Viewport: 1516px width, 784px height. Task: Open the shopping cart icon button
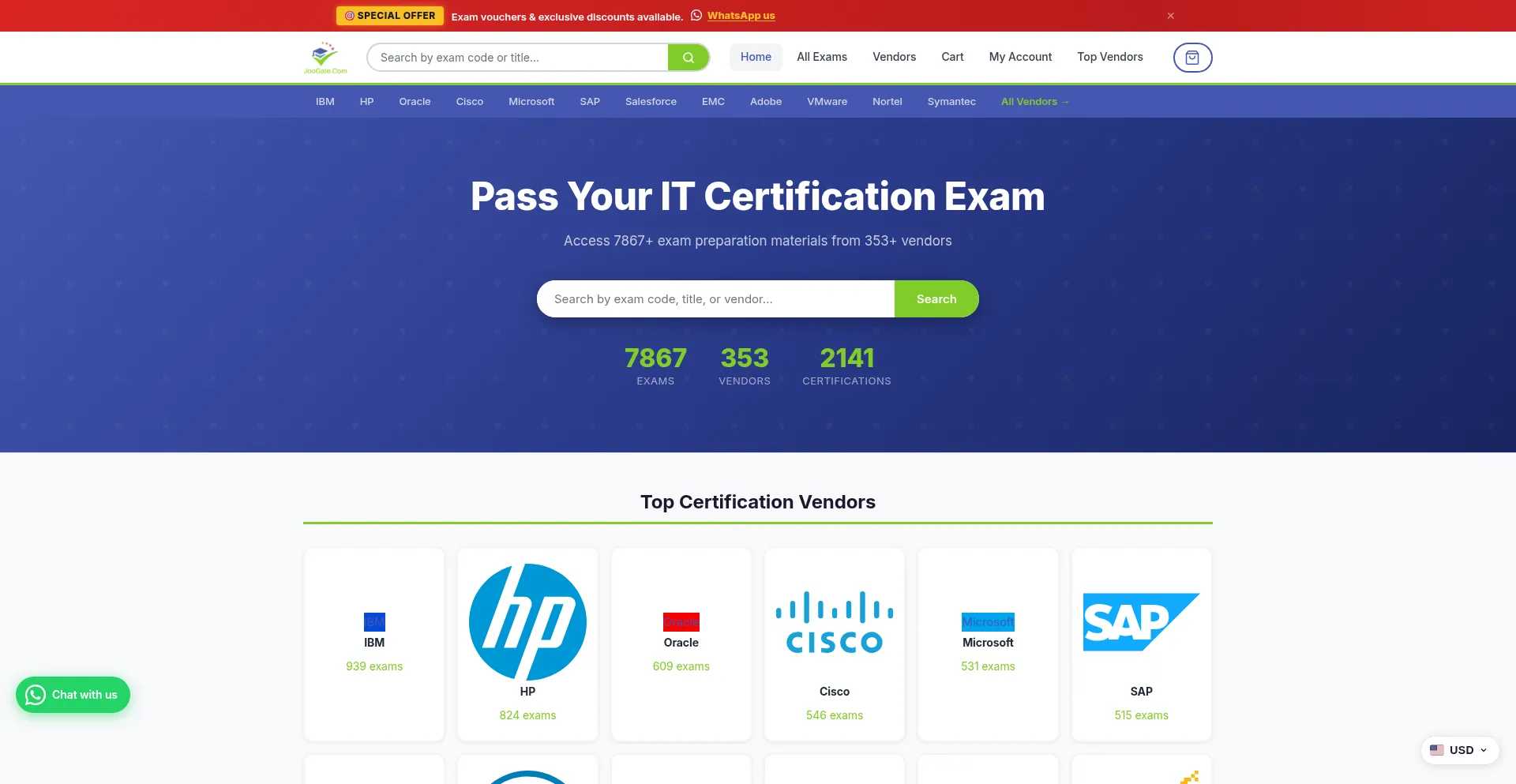(1192, 58)
